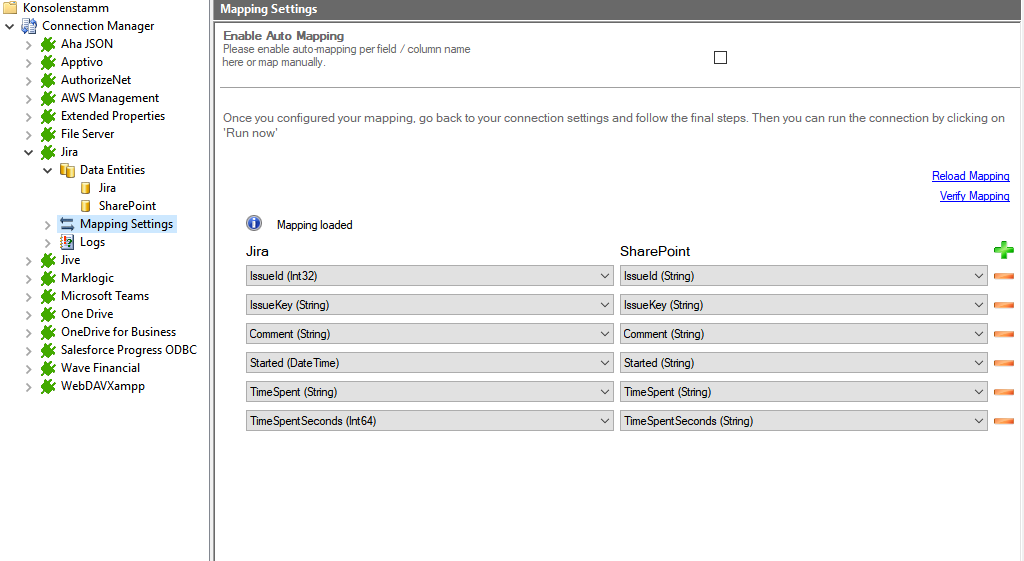
Task: Collapse the Jira connection node
Action: coord(29,152)
